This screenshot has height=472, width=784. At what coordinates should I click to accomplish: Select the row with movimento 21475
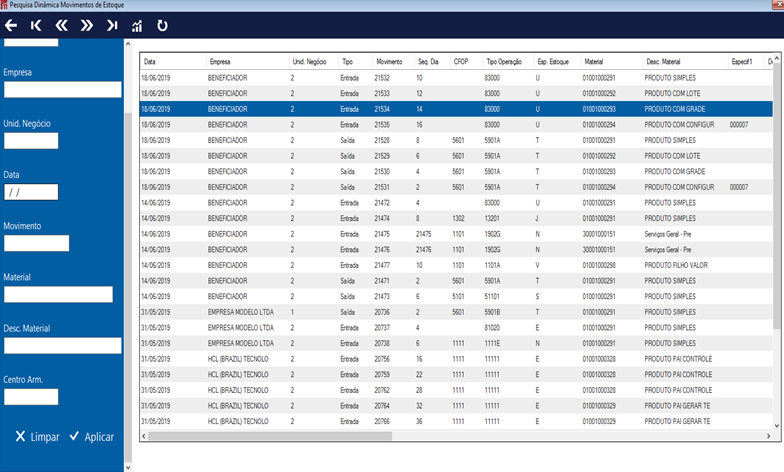[456, 234]
